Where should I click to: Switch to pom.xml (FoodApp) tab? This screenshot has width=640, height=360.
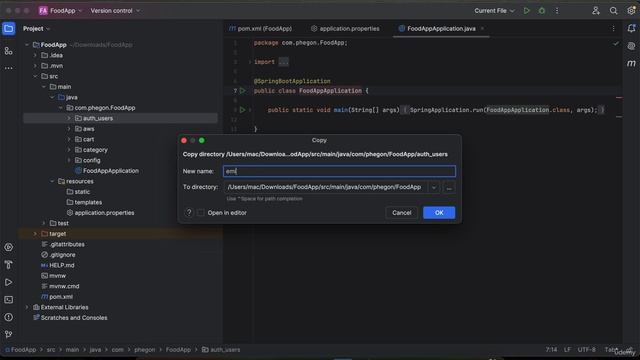260,29
